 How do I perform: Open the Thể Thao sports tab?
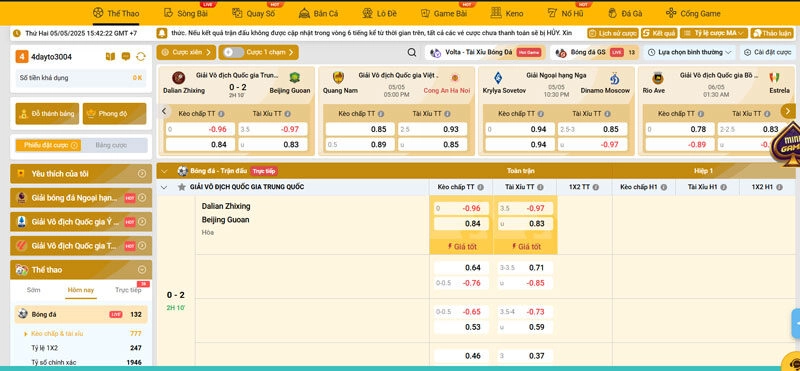[x=116, y=13]
